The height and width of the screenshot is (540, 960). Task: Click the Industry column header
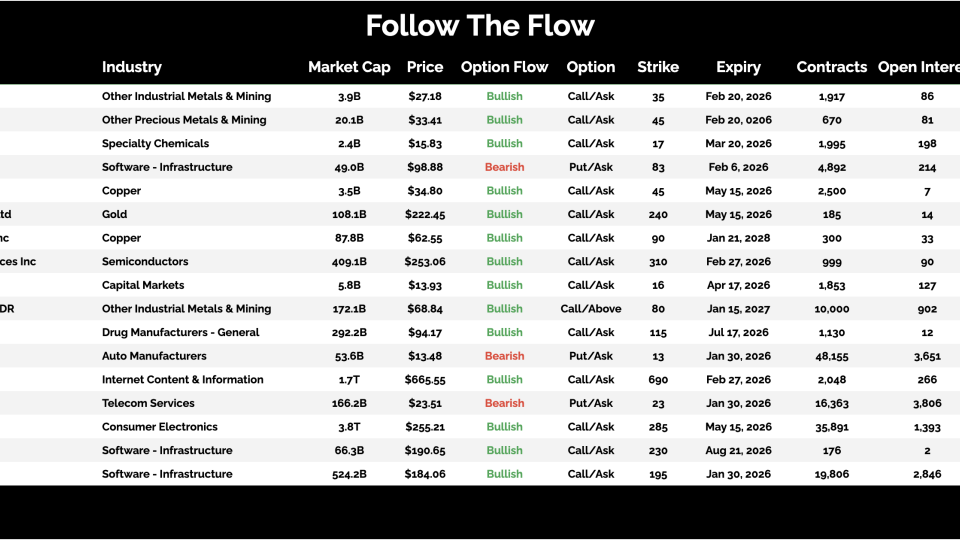pos(131,67)
